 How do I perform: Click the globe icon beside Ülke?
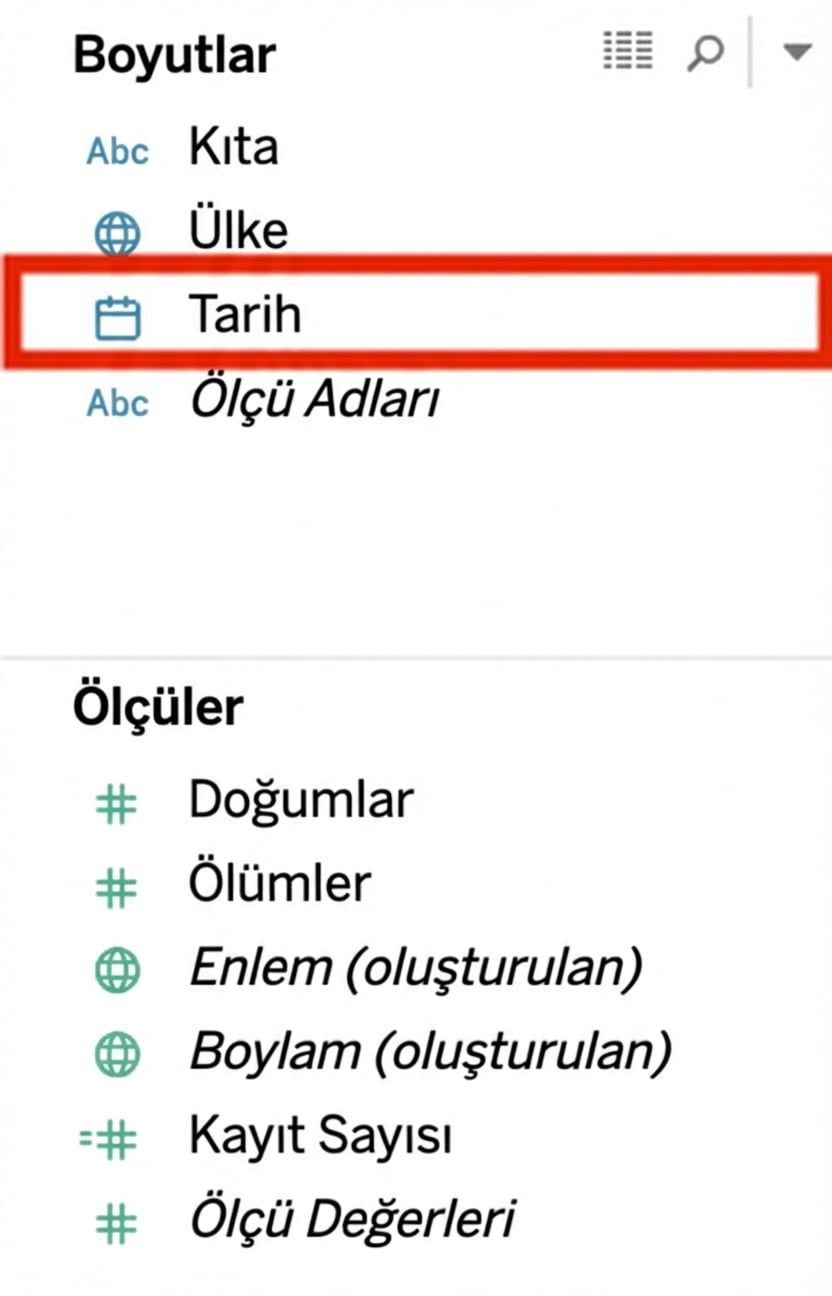point(118,234)
